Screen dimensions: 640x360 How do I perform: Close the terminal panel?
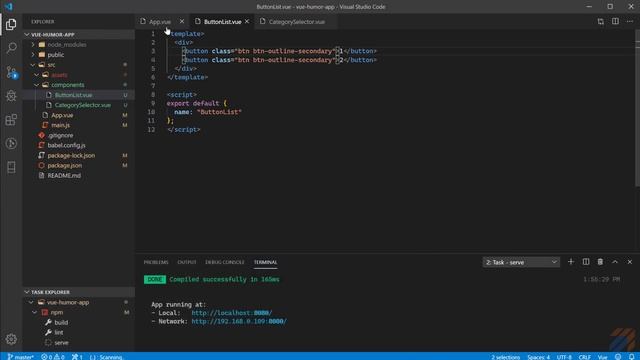pyautogui.click(x=630, y=262)
